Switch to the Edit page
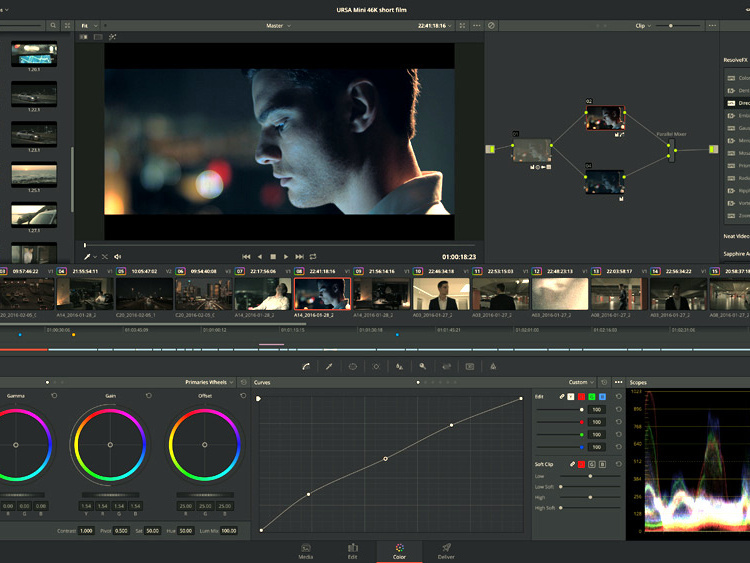 coord(353,551)
